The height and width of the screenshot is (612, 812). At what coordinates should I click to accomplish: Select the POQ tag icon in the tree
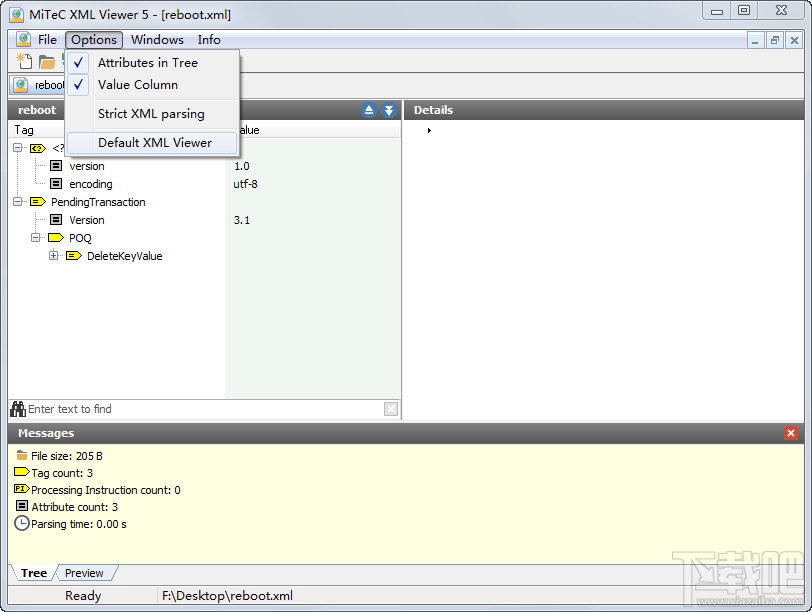55,238
